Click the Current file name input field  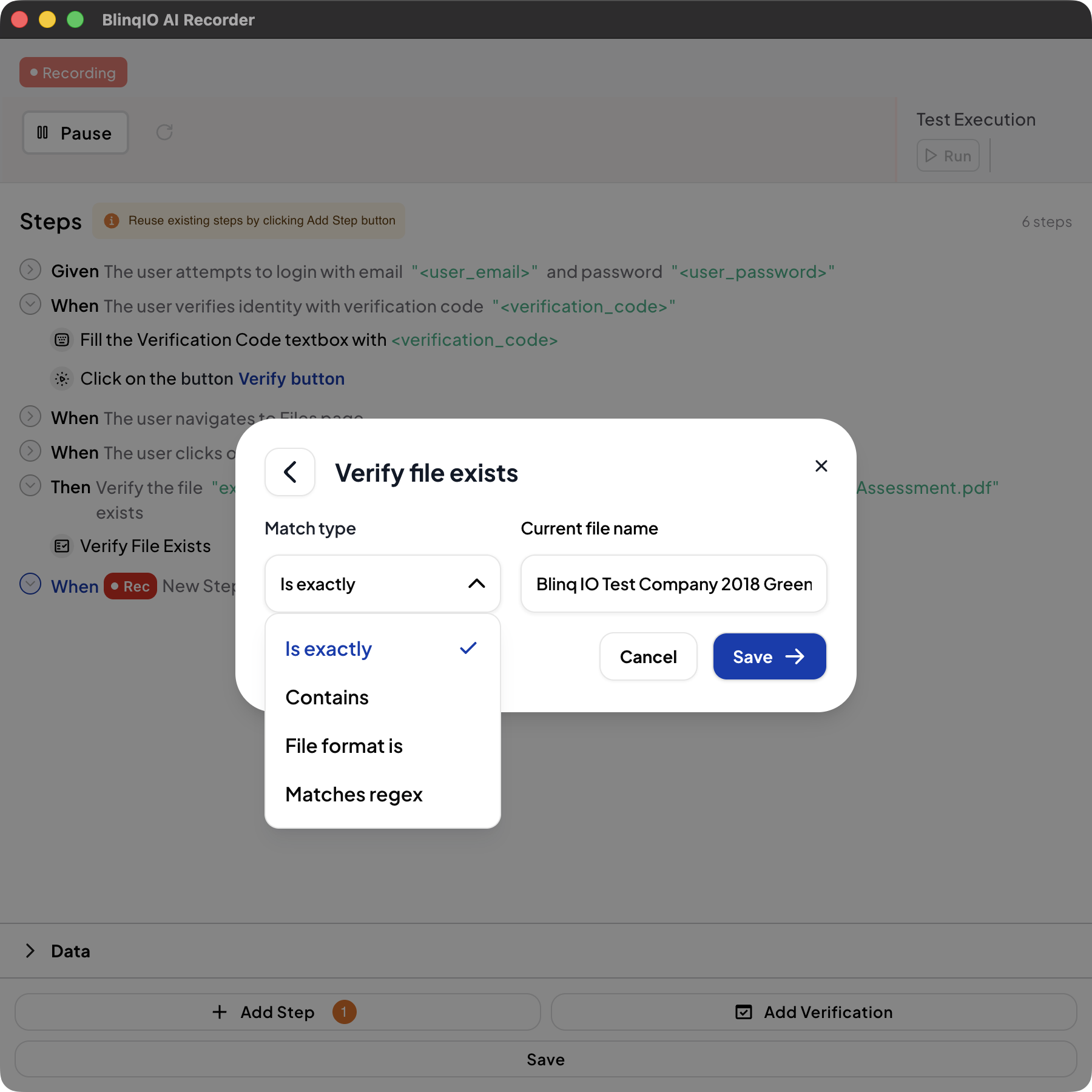tap(673, 584)
